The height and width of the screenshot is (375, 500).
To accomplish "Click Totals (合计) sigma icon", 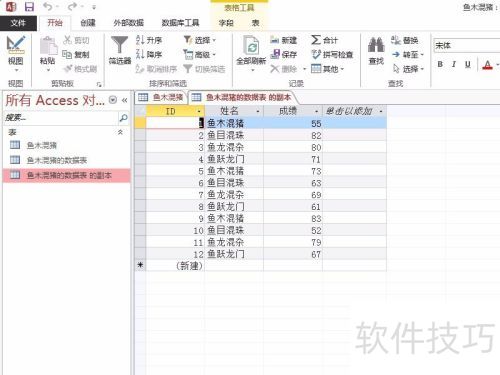I will 315,40.
